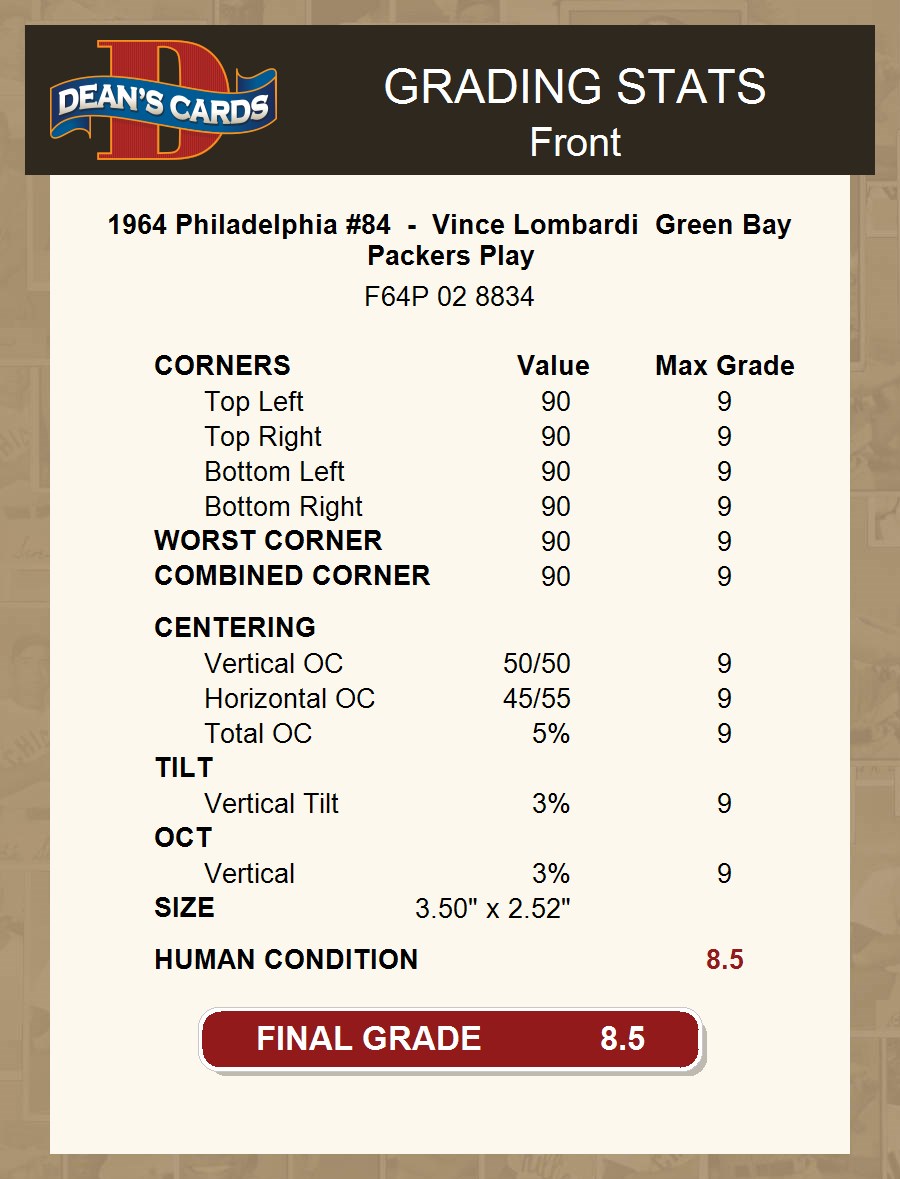900x1179 pixels.
Task: Click the serial code F64P 02 8834
Action: tap(450, 297)
